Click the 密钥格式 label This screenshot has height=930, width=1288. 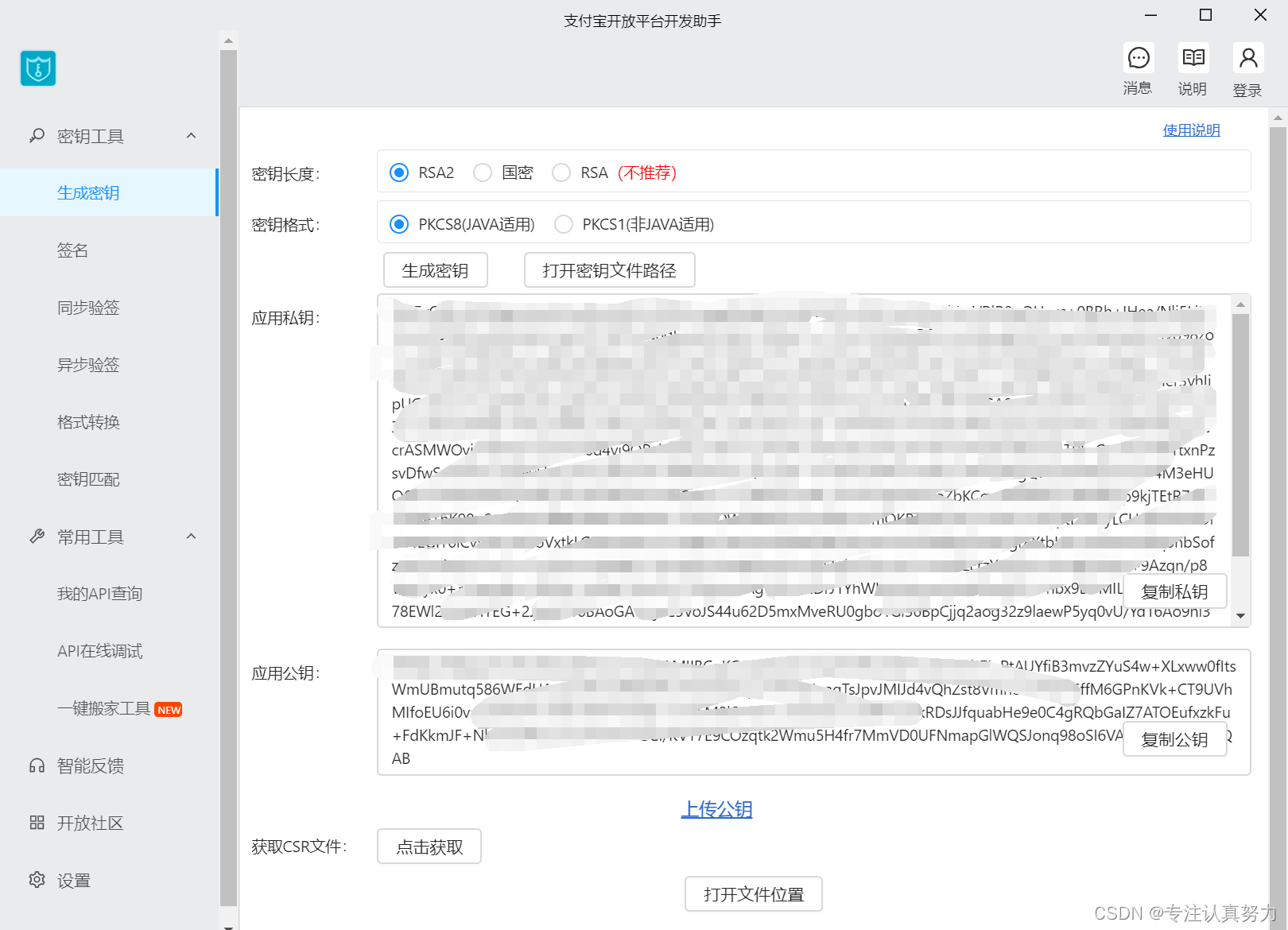[285, 225]
